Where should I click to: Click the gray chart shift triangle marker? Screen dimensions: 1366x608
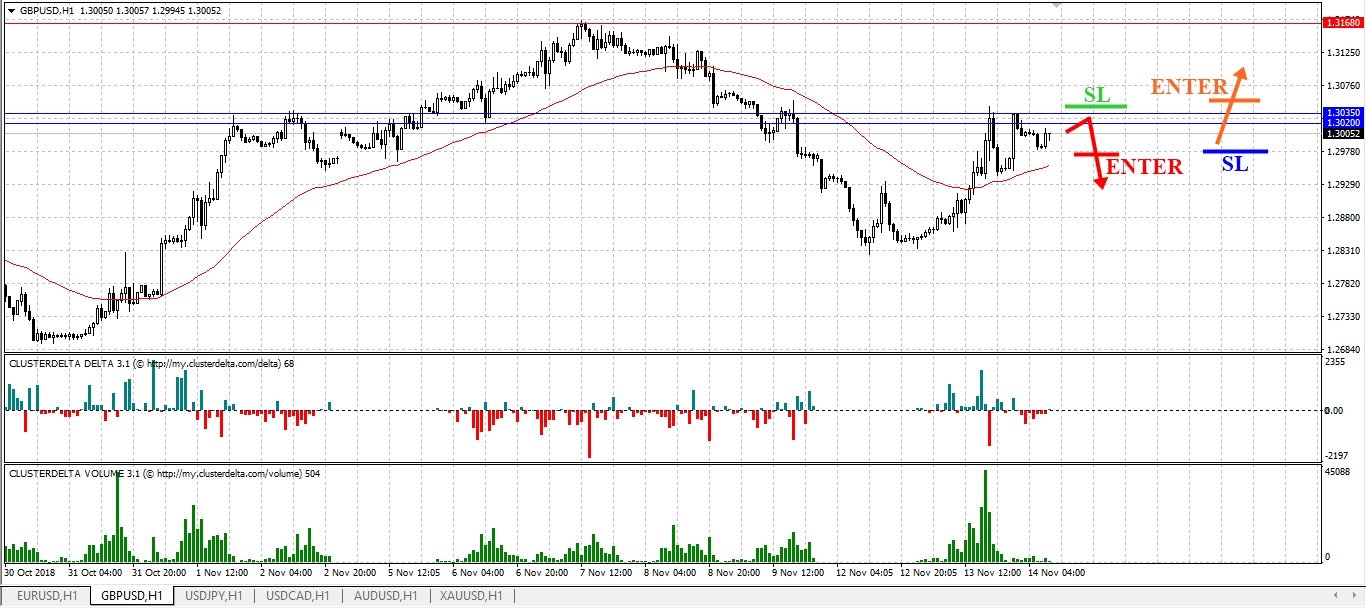coord(1058,5)
